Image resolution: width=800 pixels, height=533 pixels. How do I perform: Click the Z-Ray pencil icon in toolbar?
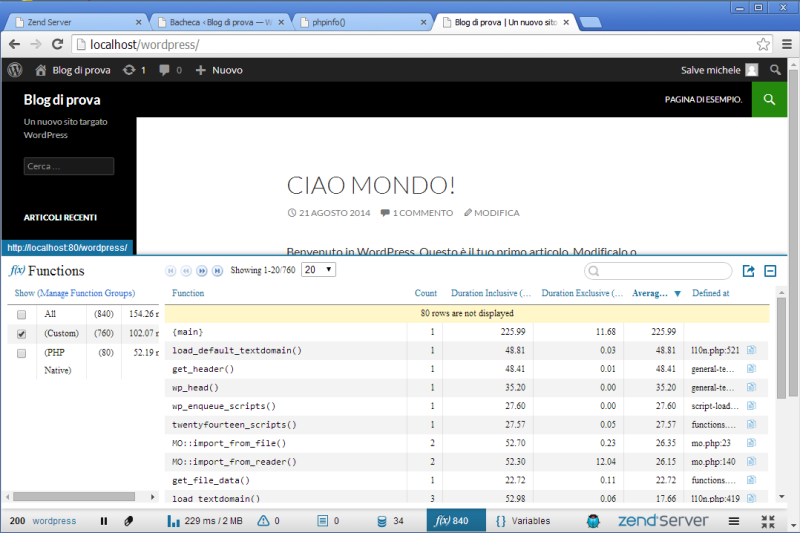tap(129, 521)
